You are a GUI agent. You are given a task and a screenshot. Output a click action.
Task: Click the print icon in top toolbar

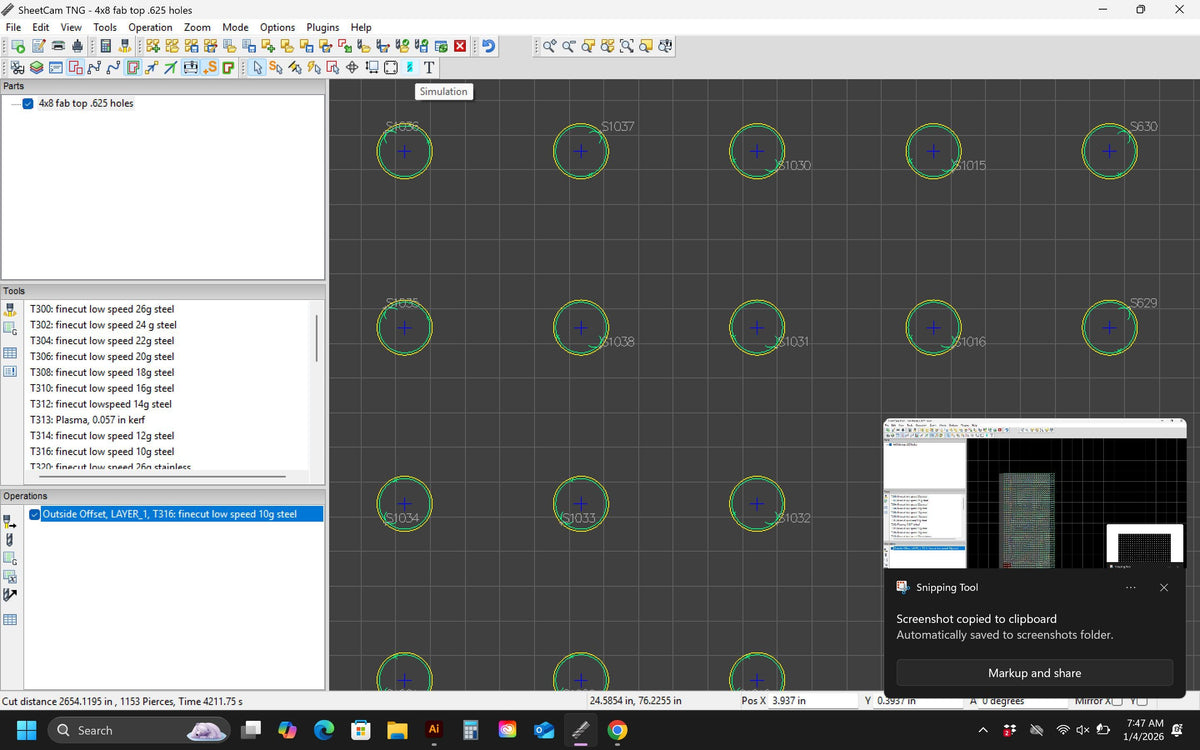58,46
